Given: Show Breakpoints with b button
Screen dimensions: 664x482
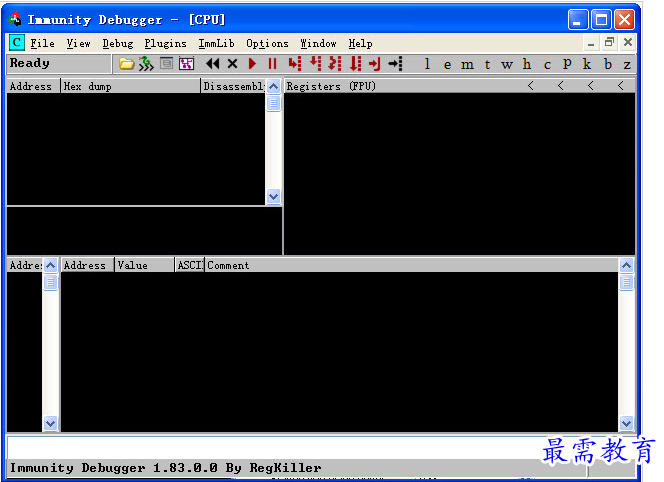Looking at the screenshot, I should (x=608, y=64).
